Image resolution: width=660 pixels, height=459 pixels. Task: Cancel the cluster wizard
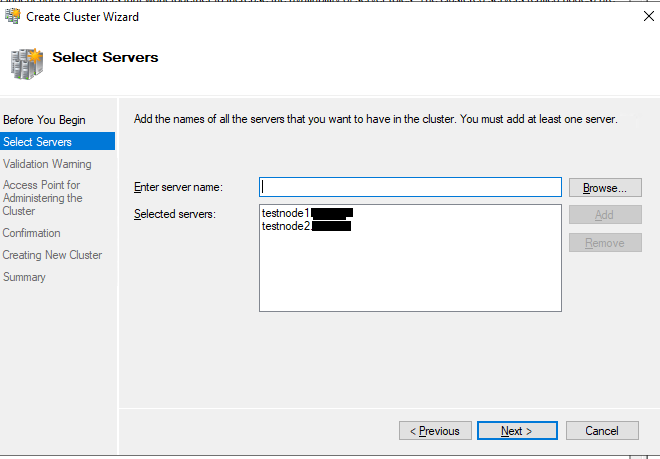pyautogui.click(x=602, y=431)
